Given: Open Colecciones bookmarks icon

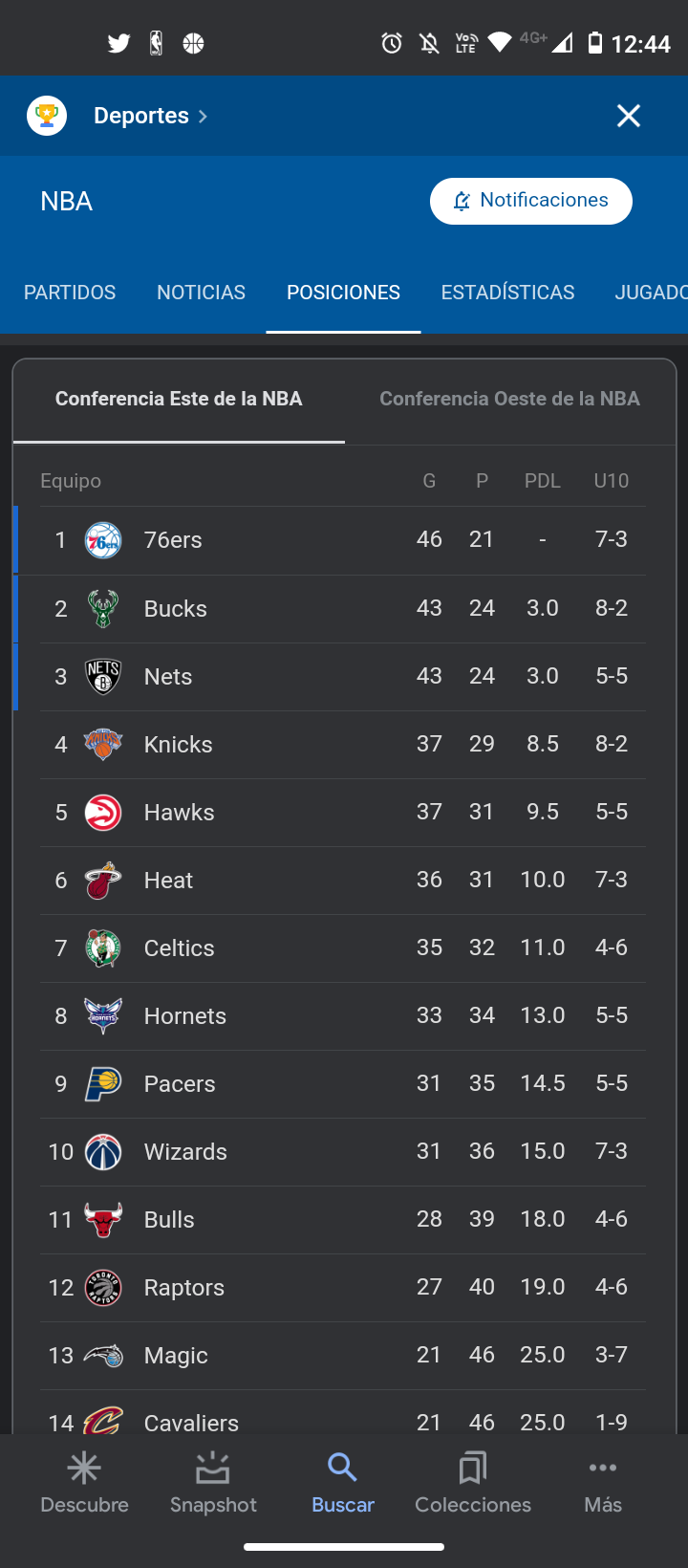Looking at the screenshot, I should [472, 1468].
